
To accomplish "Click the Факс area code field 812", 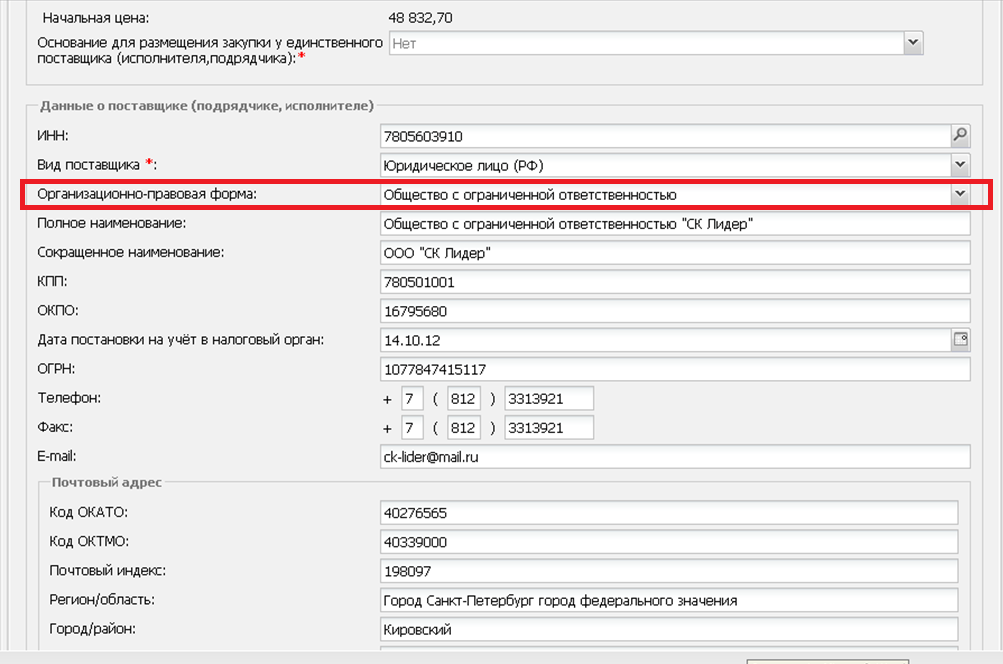I will 464,427.
